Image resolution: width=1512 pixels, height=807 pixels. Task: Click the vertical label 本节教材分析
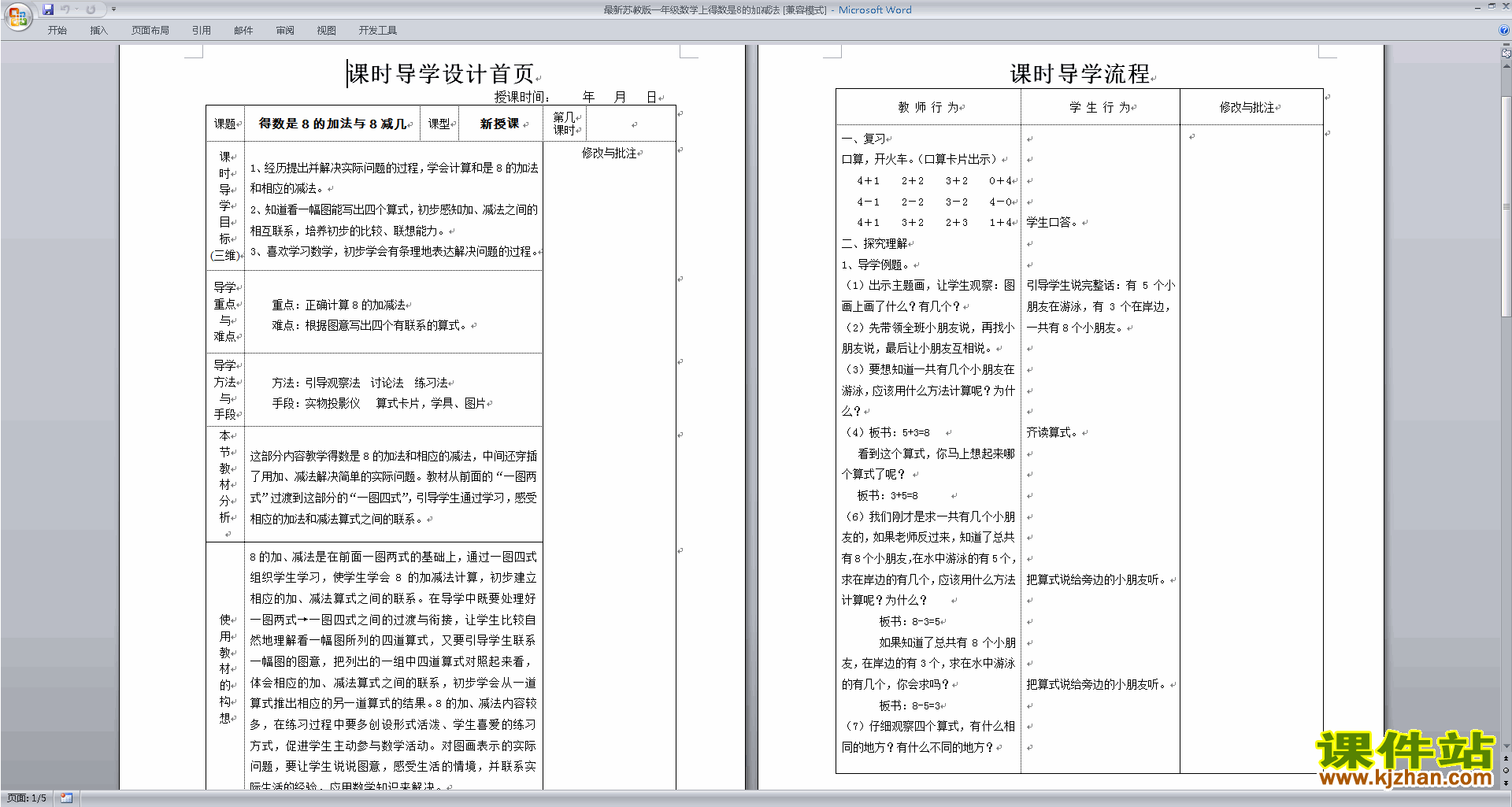click(x=225, y=476)
